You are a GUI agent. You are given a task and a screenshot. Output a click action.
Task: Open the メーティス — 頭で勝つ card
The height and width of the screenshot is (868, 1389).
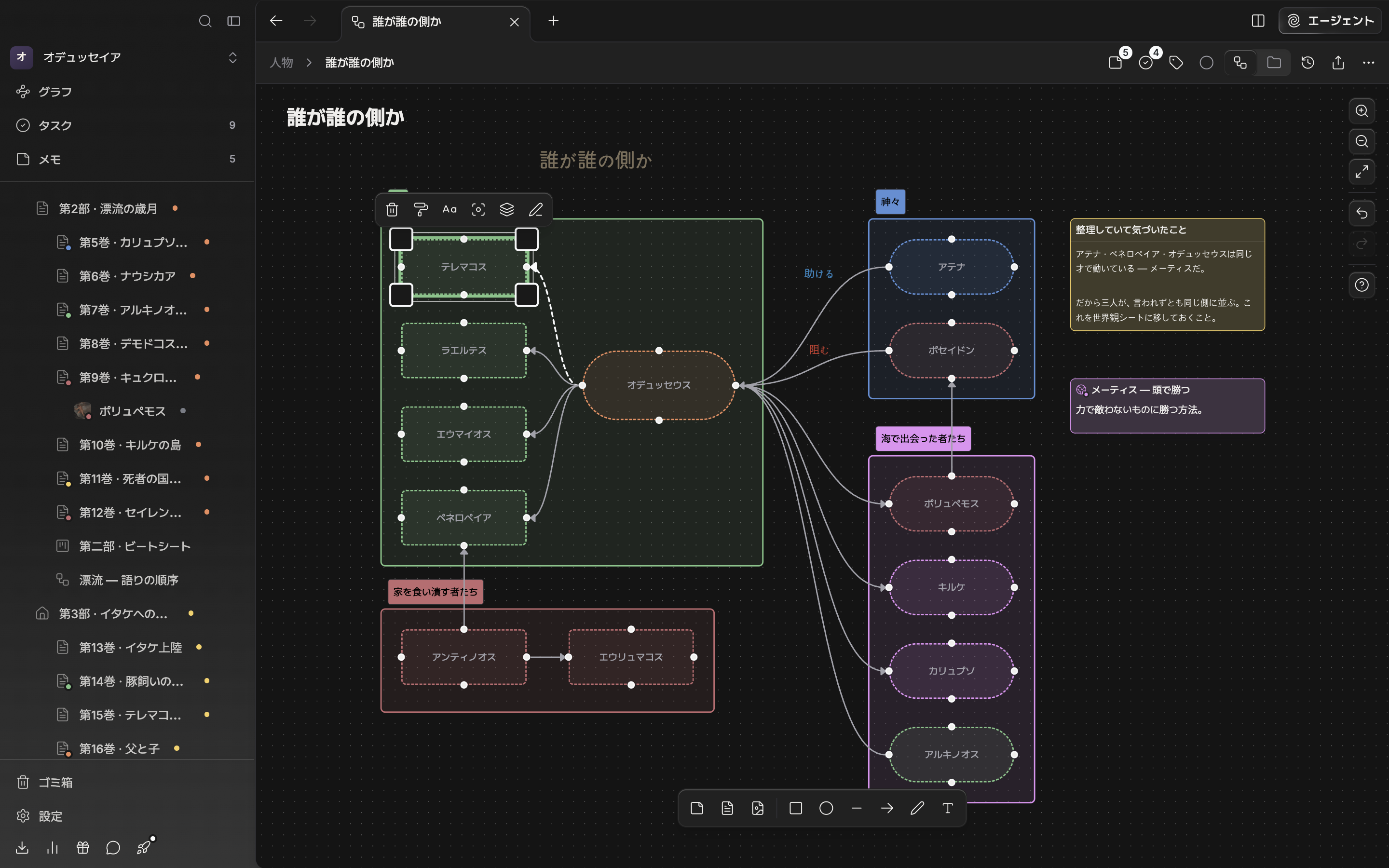tap(1167, 405)
